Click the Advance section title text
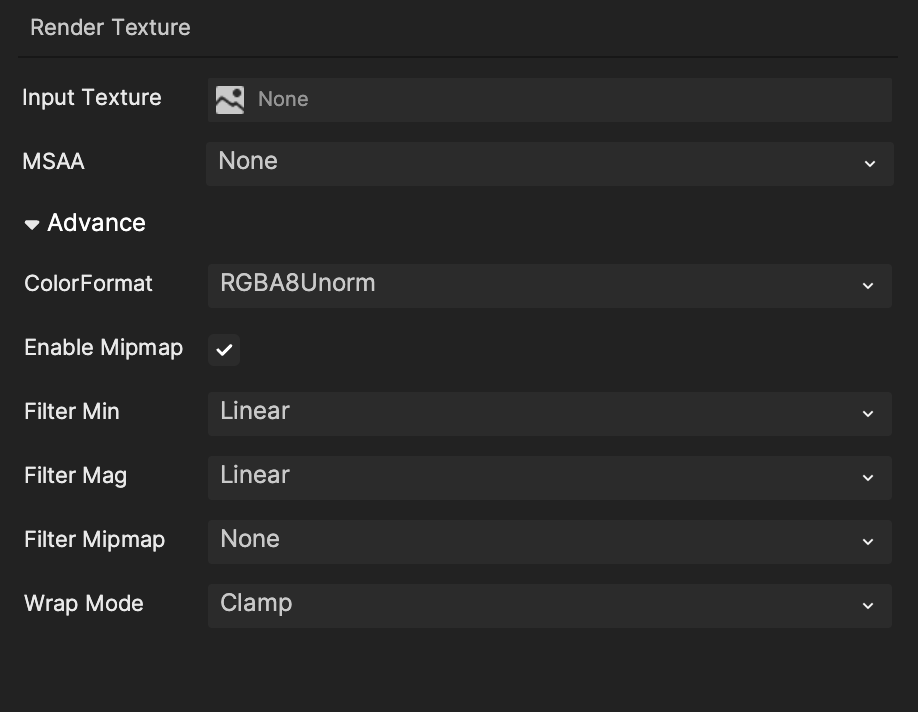This screenshot has height=712, width=918. point(96,223)
